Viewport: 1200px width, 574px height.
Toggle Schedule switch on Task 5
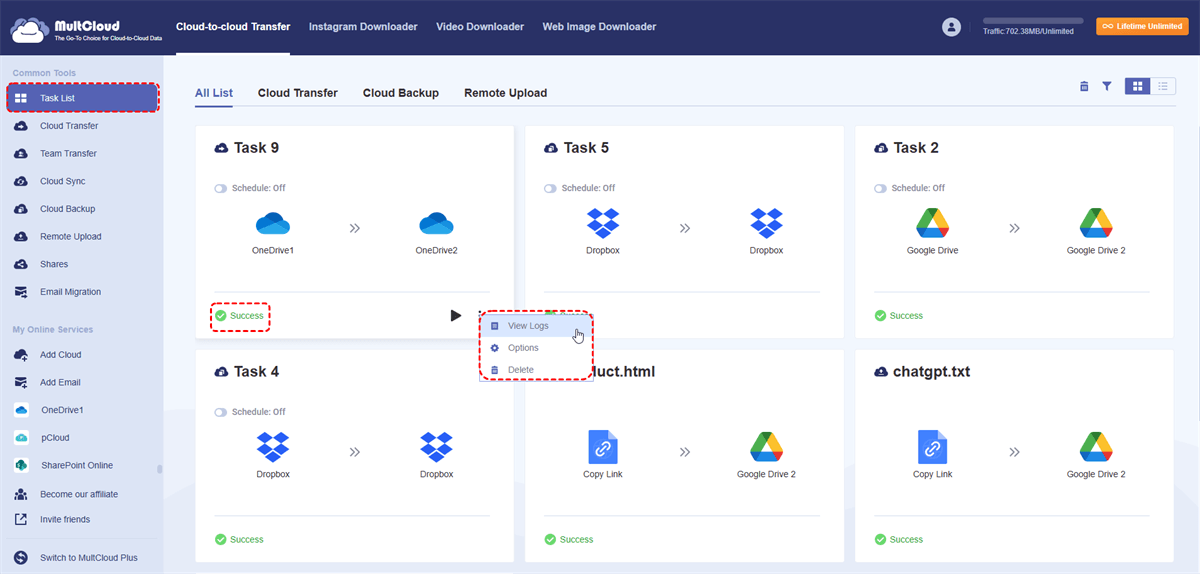(551, 188)
